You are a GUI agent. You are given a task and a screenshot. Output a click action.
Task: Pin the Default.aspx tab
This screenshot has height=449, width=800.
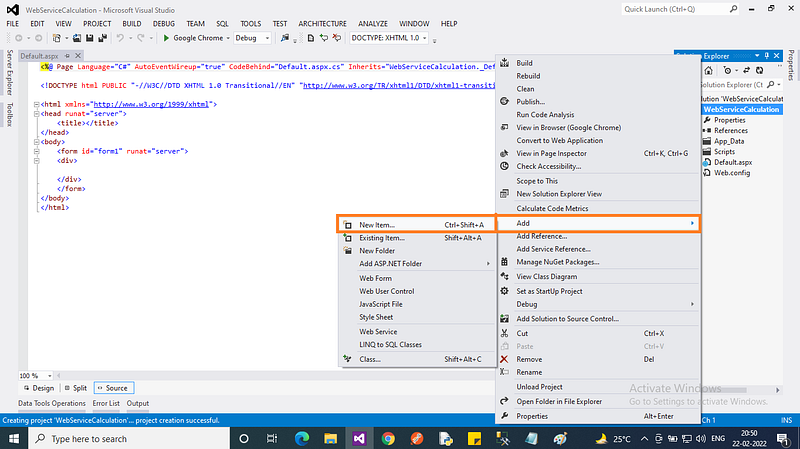[67, 56]
